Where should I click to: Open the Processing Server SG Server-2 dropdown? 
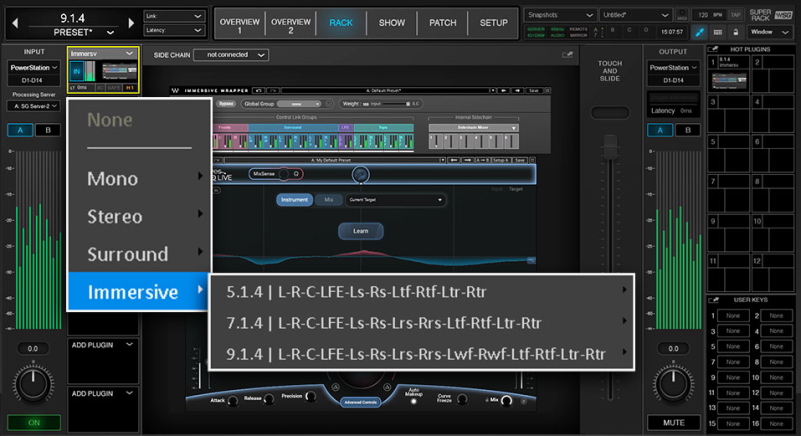point(34,106)
